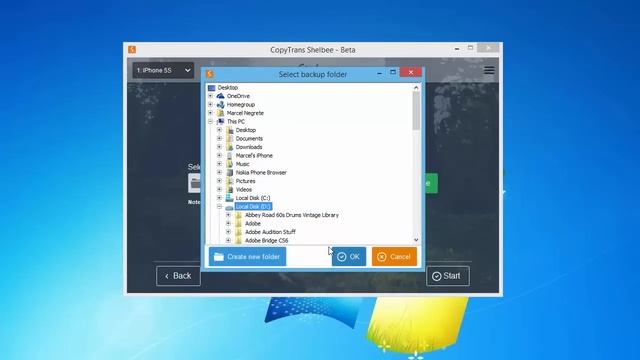Expand the Documents node
The image size is (640, 360).
pos(220,138)
